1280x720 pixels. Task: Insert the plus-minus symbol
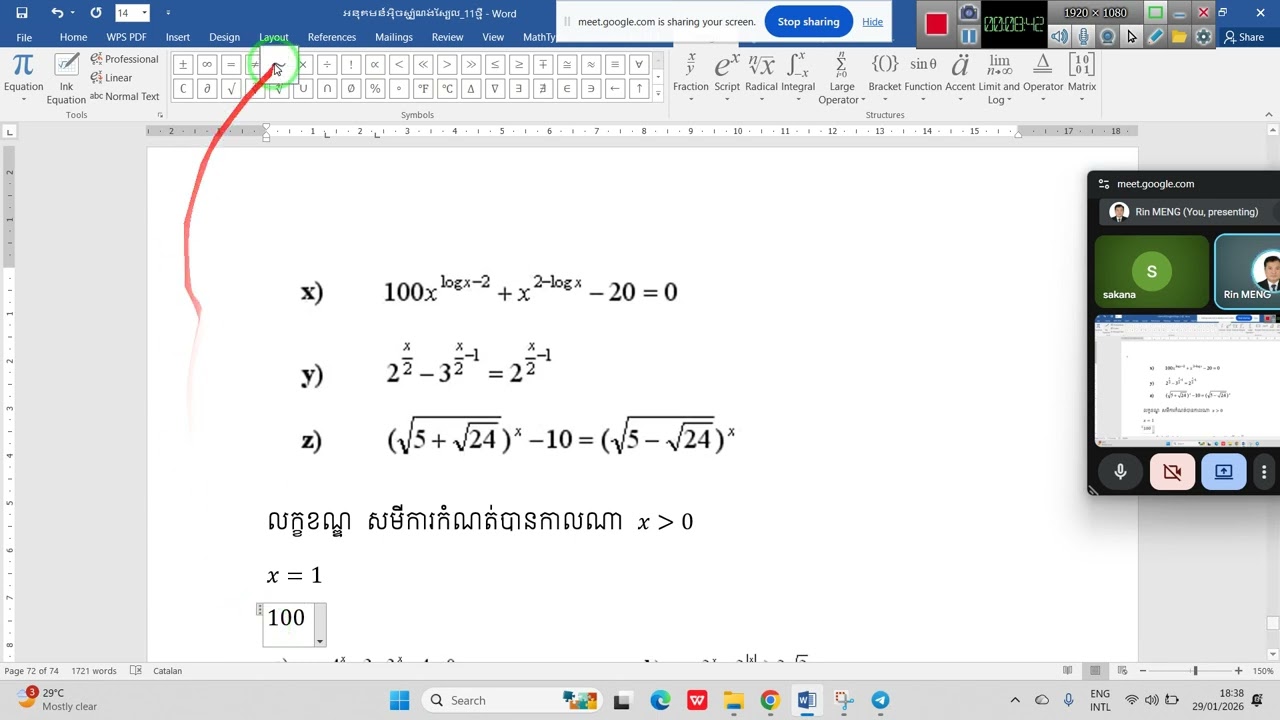[183, 64]
